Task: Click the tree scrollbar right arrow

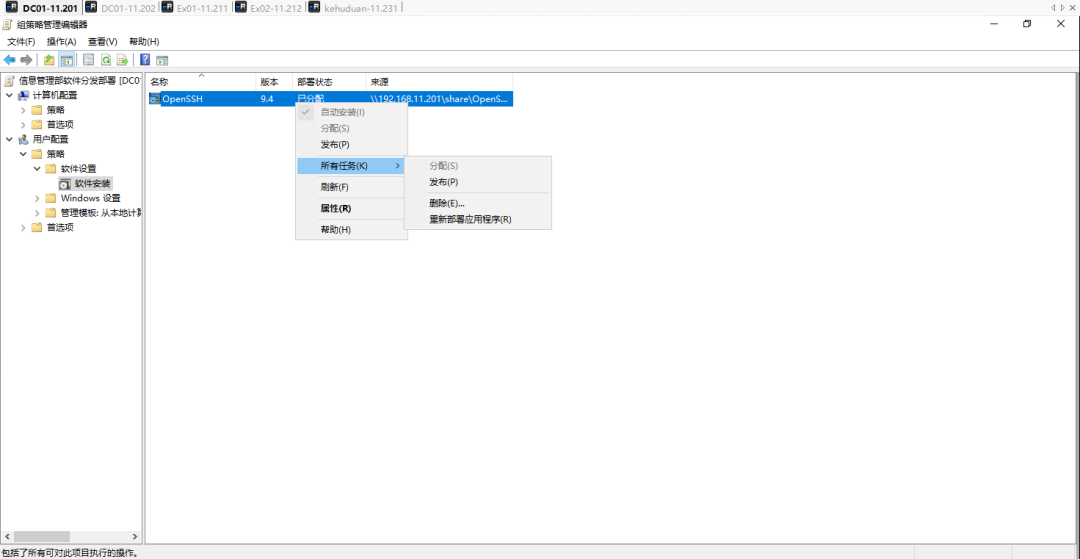Action: point(135,536)
